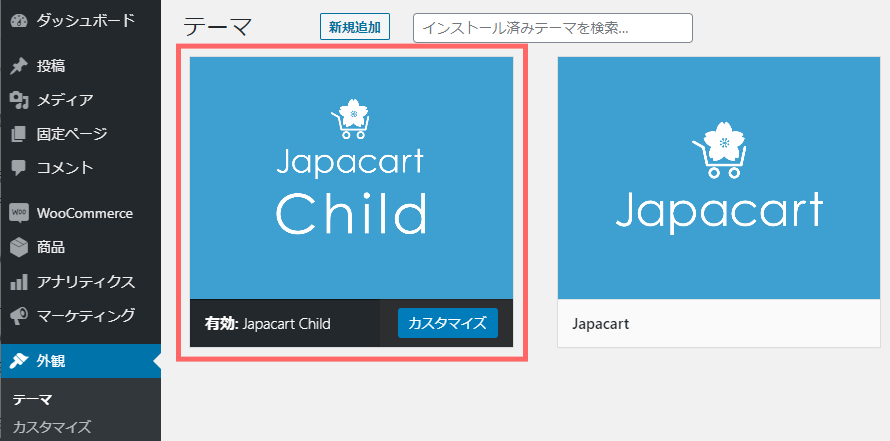890x441 pixels.
Task: Click the bar chart icon beside アナリティクス
Action: click(19, 282)
